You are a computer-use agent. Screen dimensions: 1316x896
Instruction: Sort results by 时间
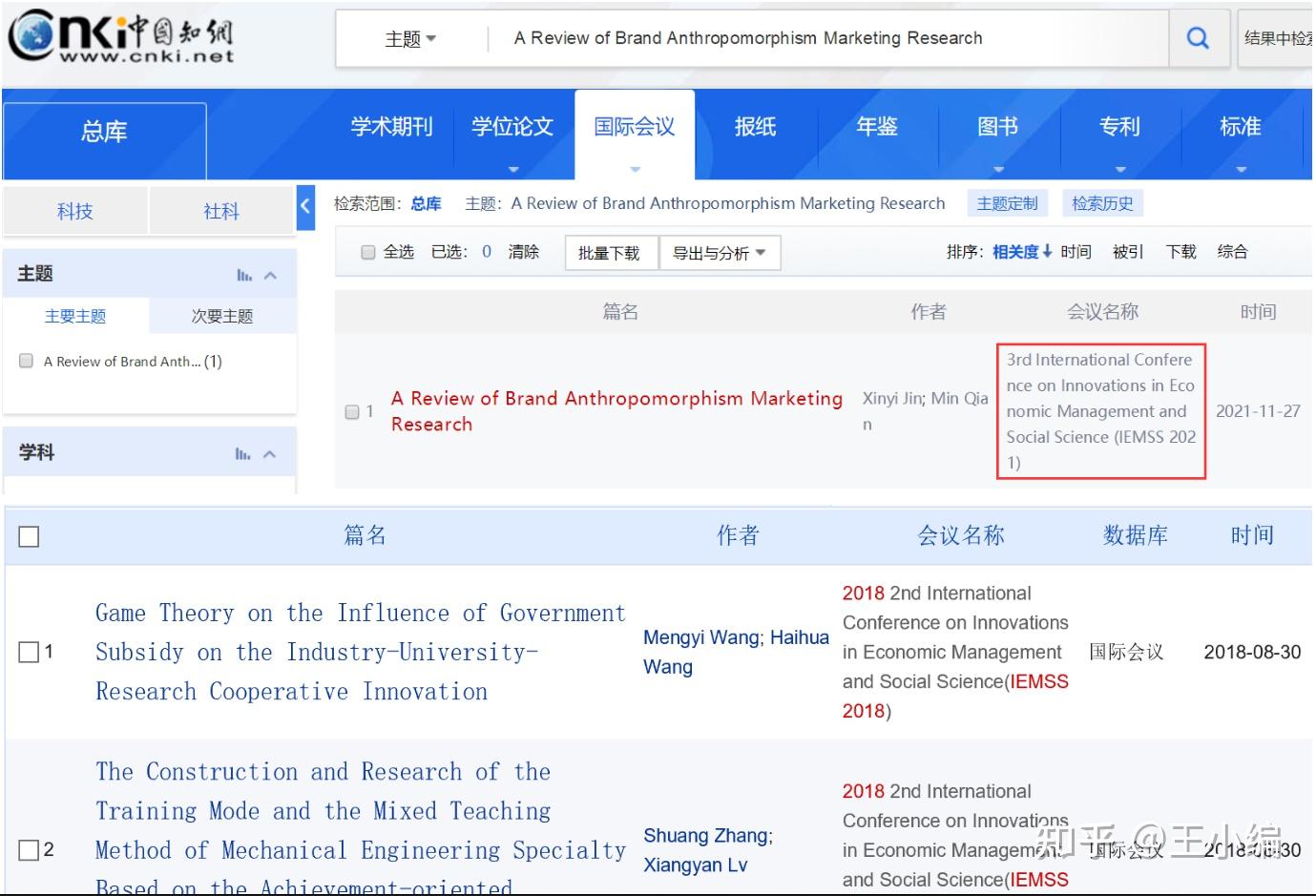click(1076, 251)
